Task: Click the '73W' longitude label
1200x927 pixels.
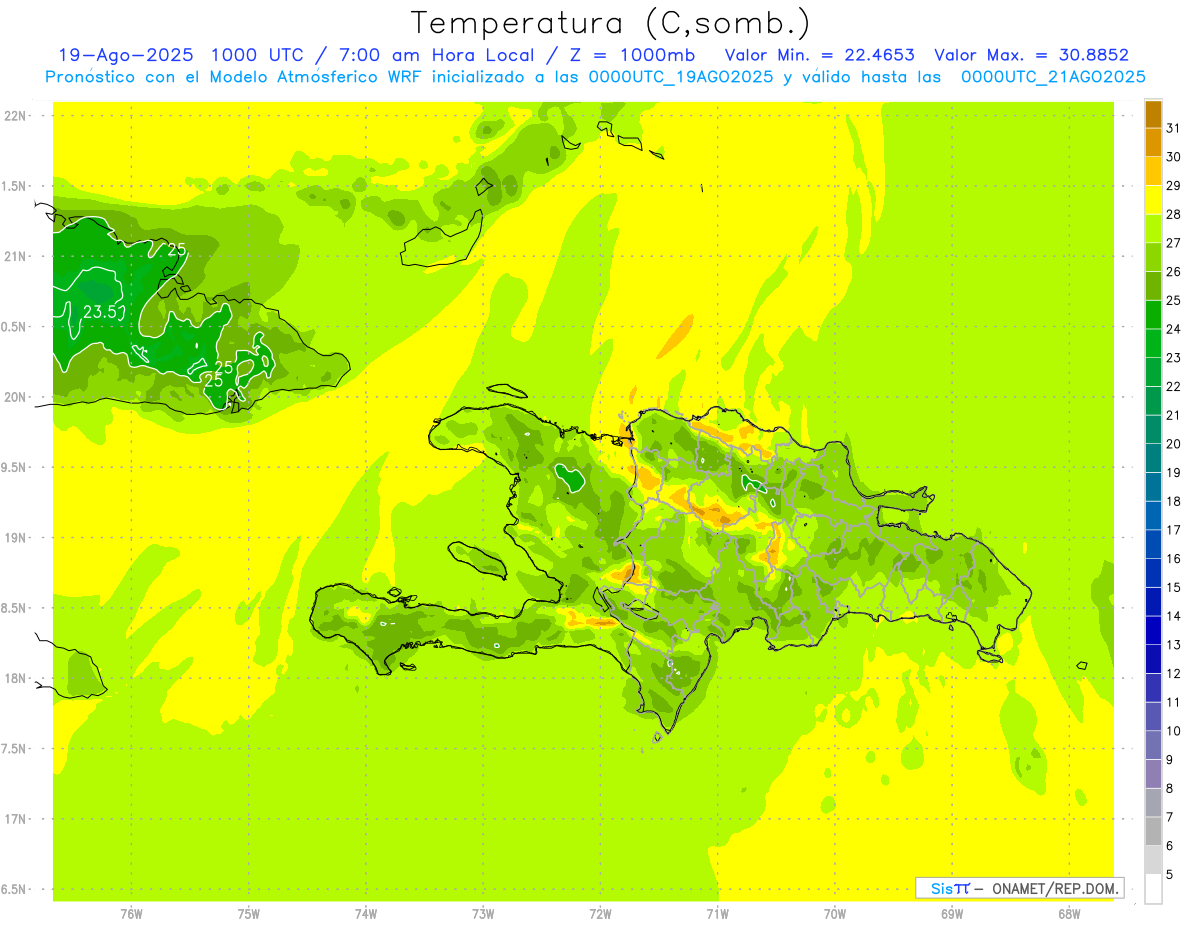Action: point(483,914)
